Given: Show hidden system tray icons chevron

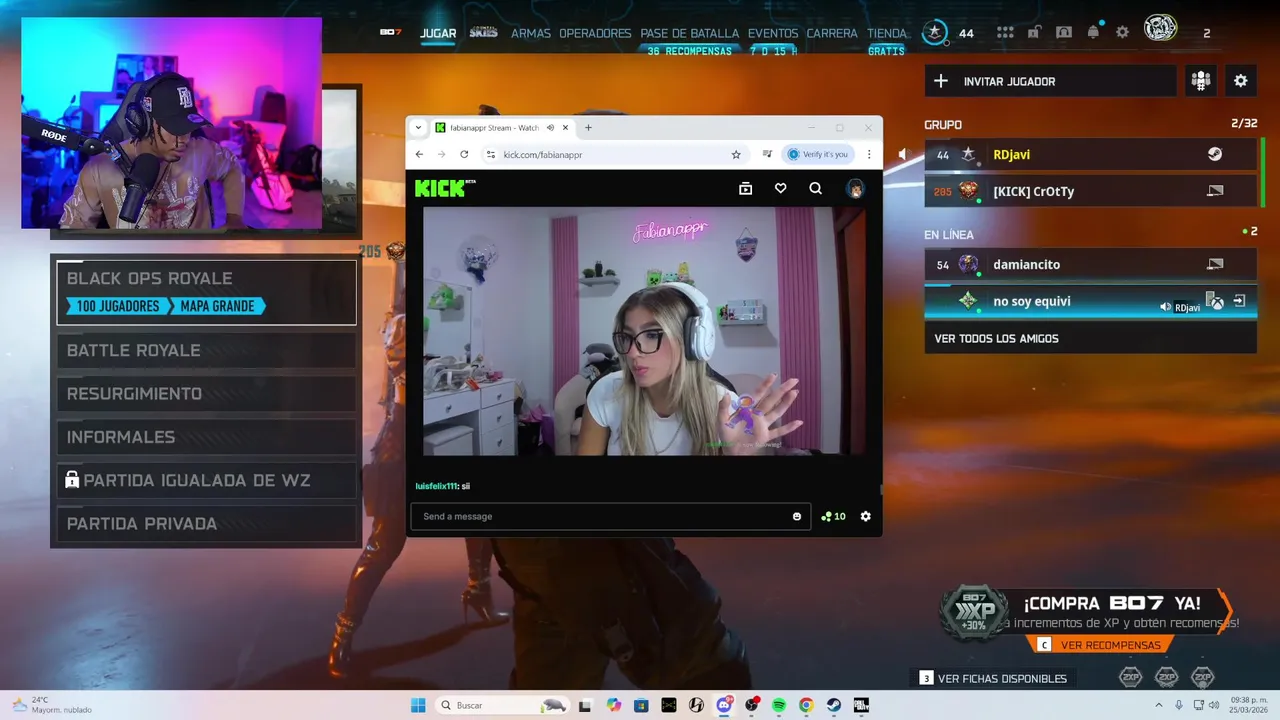Looking at the screenshot, I should click(x=1159, y=705).
